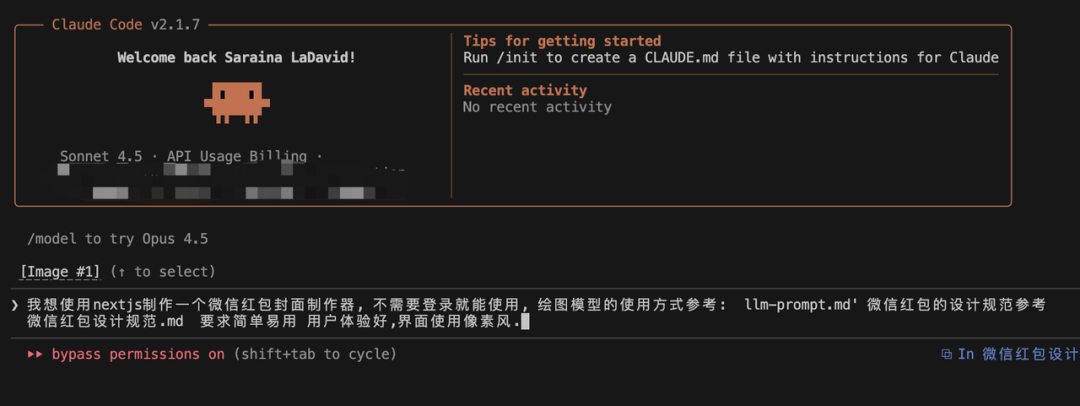
Task: Click the IDE file icon beside 'In 微信红包设计'
Action: pyautogui.click(x=946, y=354)
